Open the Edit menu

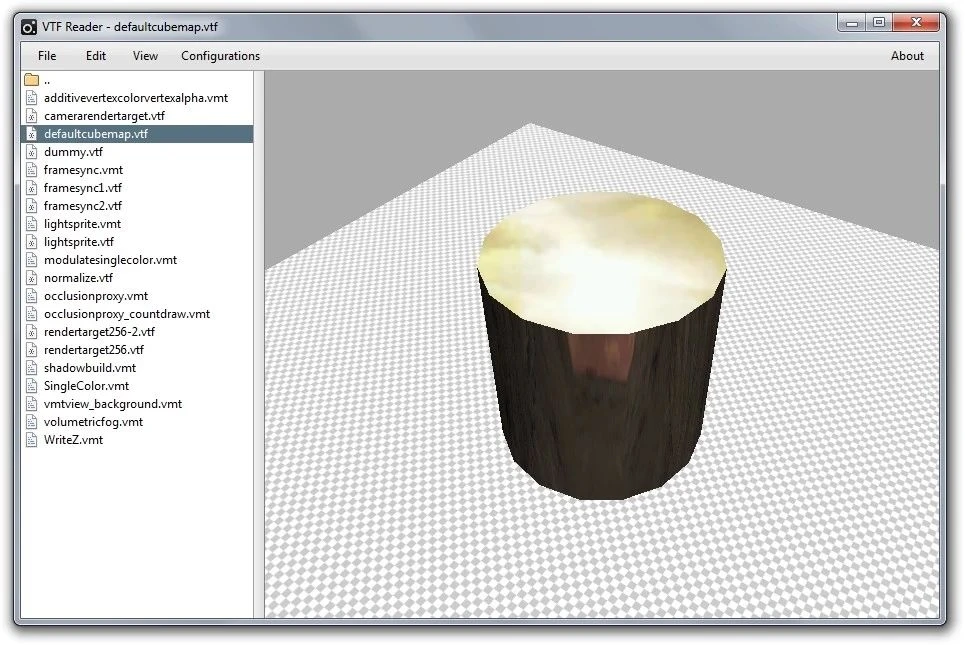pyautogui.click(x=96, y=56)
